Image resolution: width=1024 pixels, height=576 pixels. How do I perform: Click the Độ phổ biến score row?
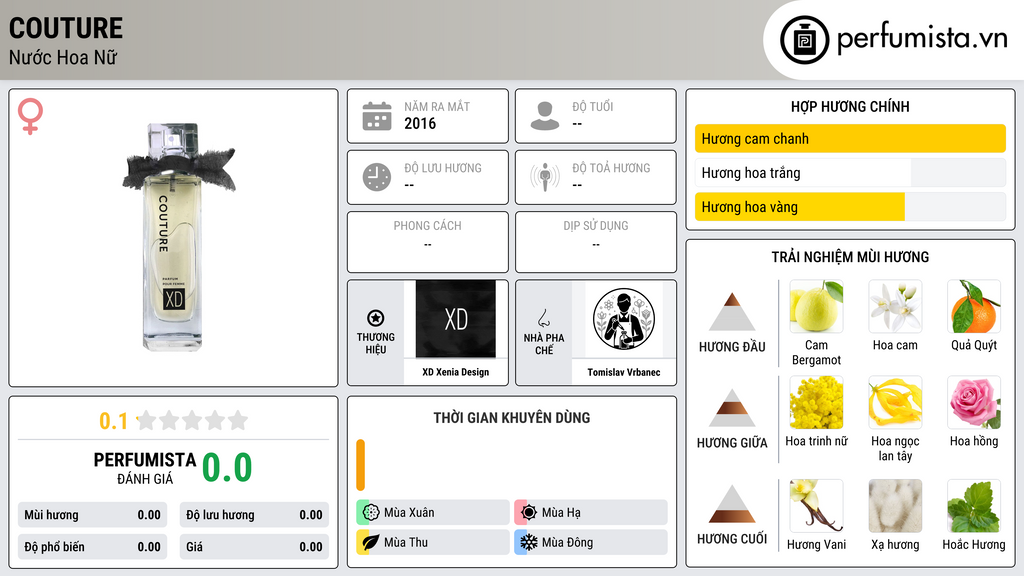tap(93, 547)
